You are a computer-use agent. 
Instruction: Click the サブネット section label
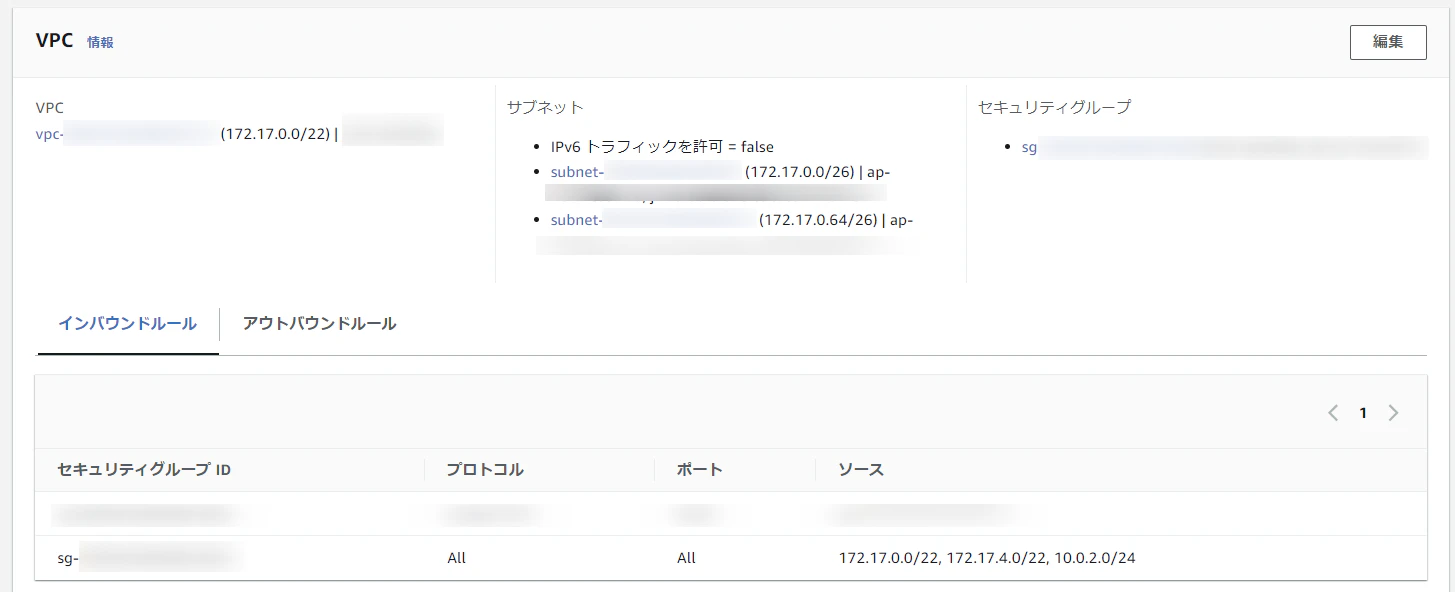pyautogui.click(x=545, y=107)
